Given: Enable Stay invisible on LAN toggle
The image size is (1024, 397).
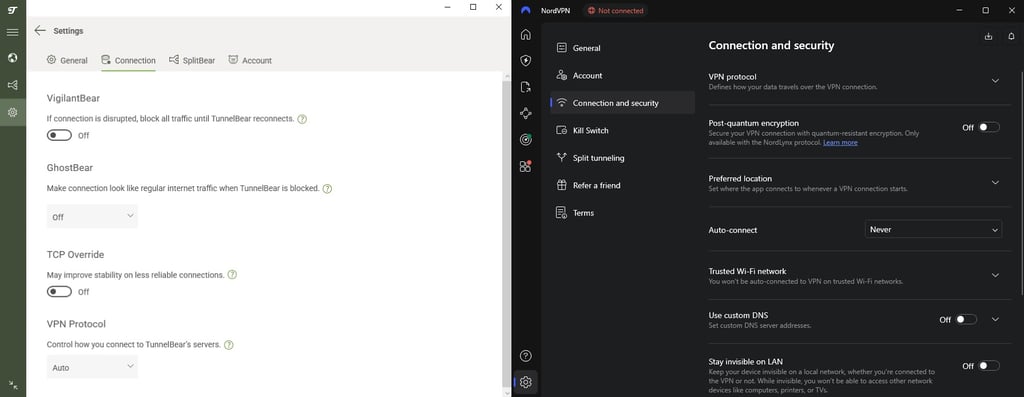Looking at the screenshot, I should (989, 366).
